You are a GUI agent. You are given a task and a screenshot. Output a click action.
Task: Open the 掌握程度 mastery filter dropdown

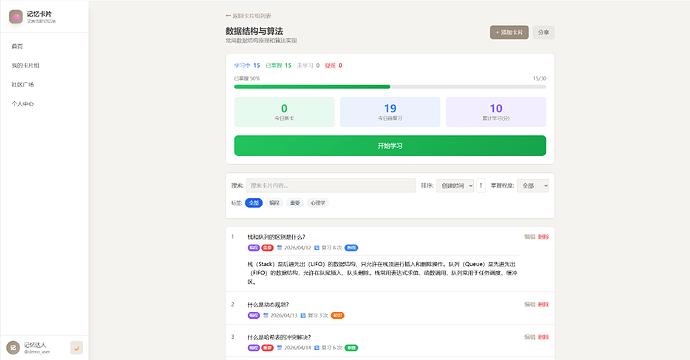pyautogui.click(x=533, y=186)
